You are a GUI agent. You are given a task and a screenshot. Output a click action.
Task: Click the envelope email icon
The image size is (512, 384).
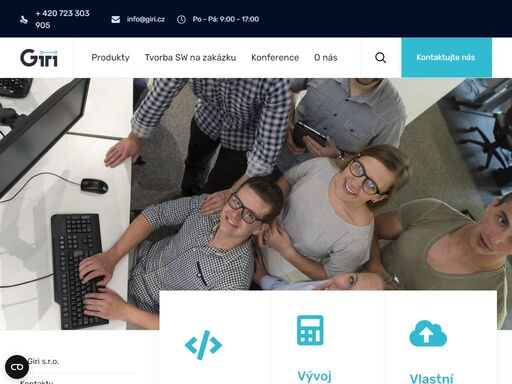tap(116, 19)
